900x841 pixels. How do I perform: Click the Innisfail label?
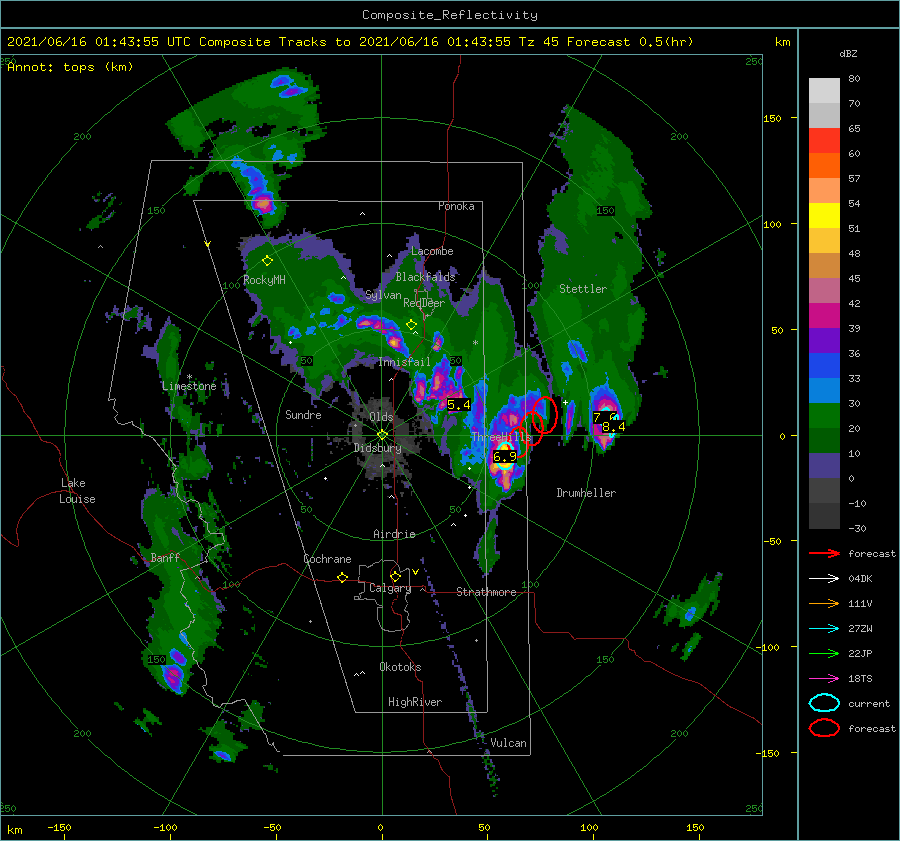tap(404, 362)
